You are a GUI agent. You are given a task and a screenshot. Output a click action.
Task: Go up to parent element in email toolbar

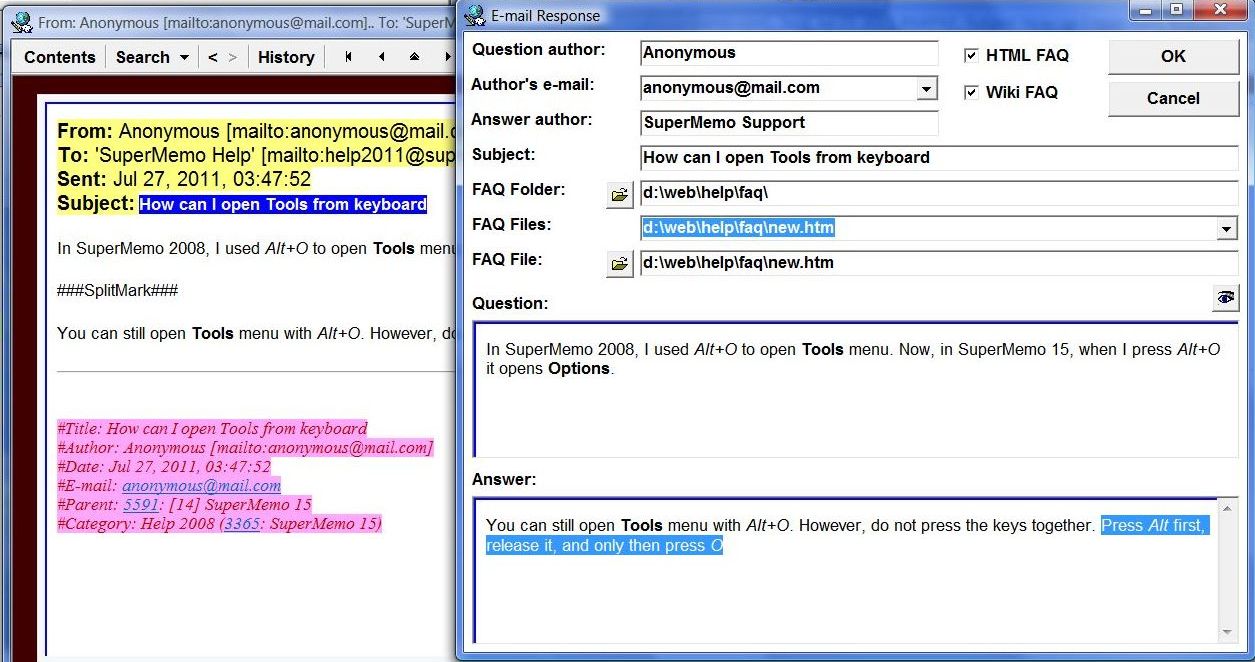414,57
